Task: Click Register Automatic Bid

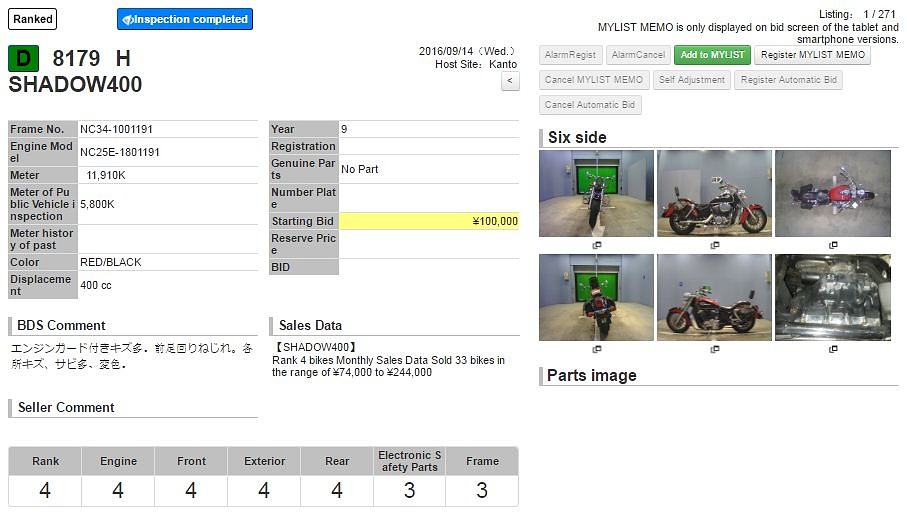Action: [x=789, y=80]
